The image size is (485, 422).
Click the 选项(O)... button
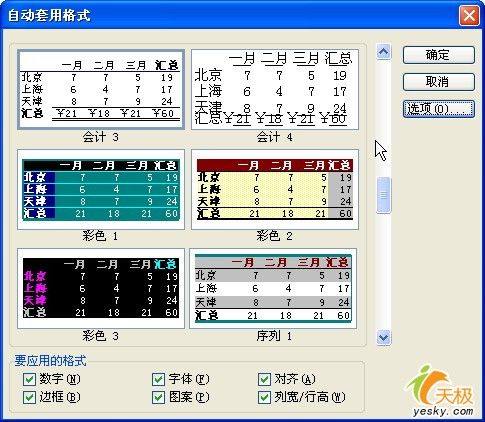pyautogui.click(x=438, y=109)
